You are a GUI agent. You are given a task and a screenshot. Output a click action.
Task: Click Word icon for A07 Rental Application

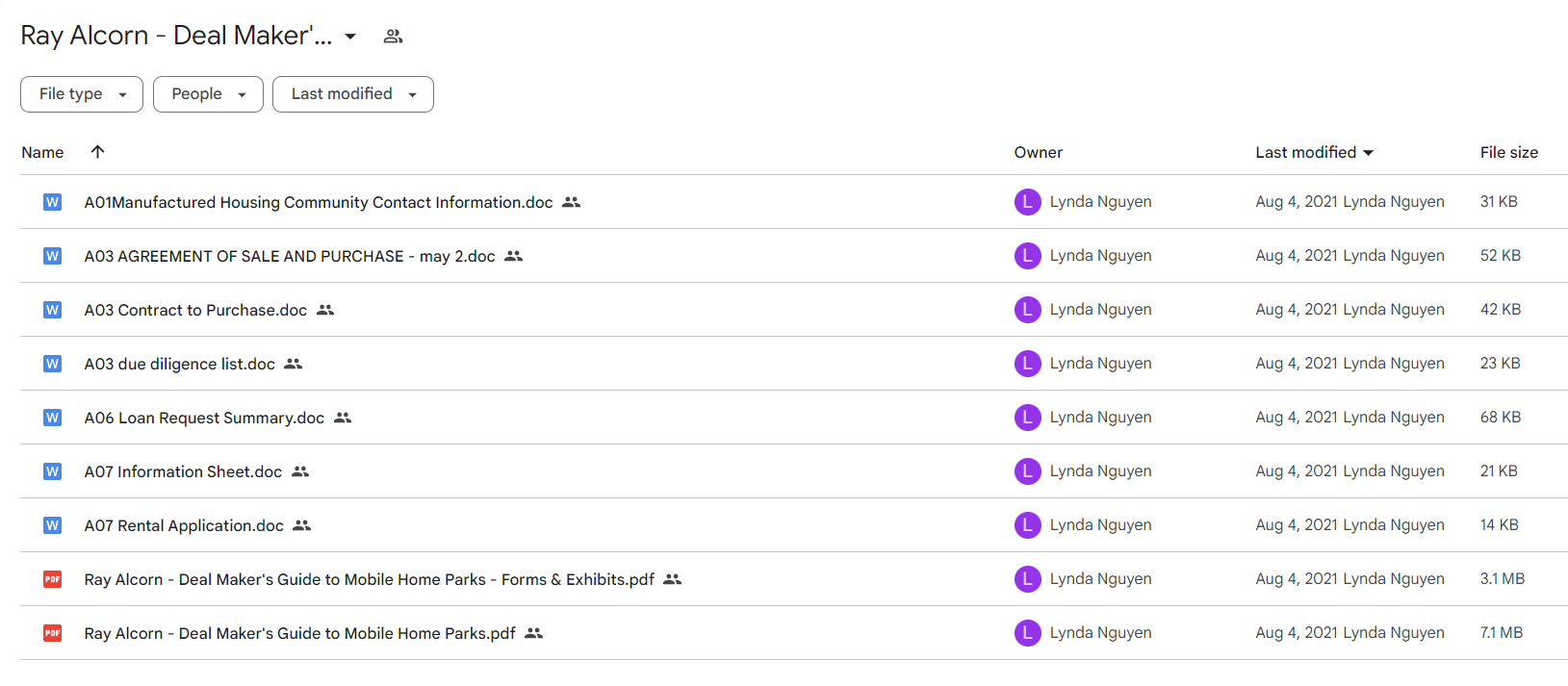pos(53,525)
